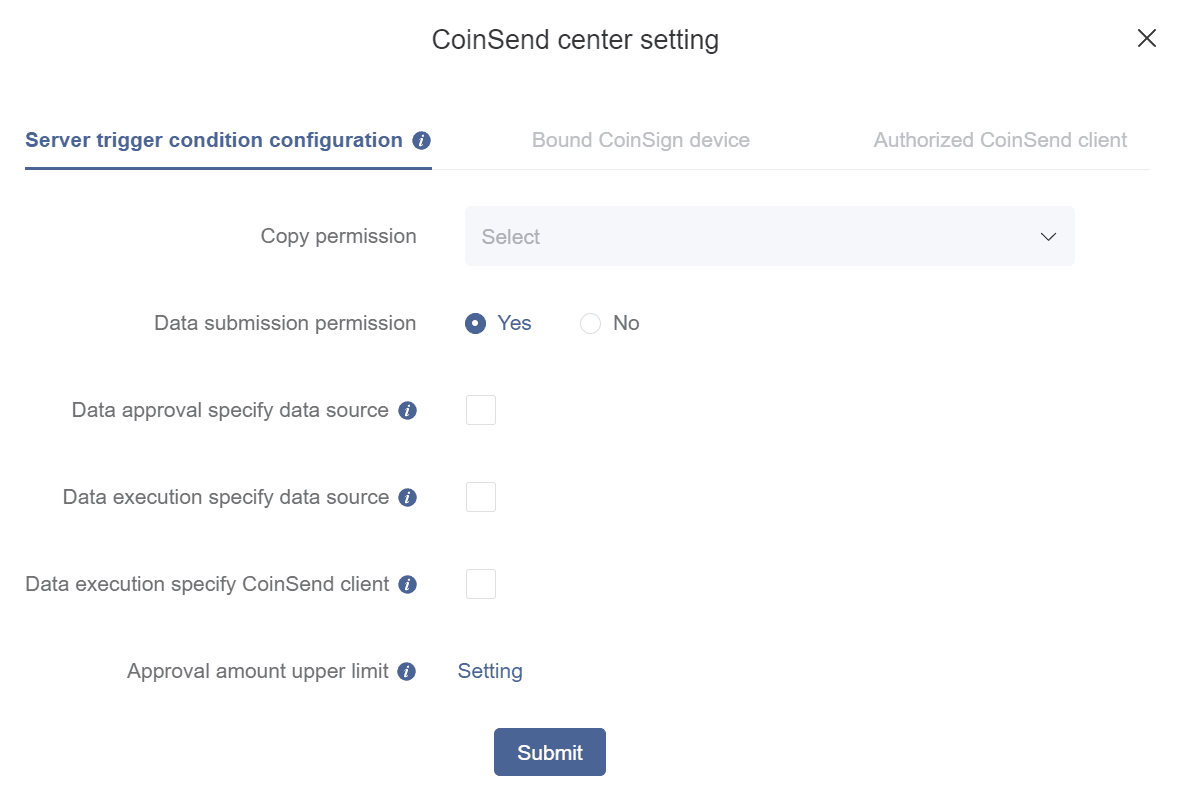Enable Data approval specify data source
1177x790 pixels.
pyautogui.click(x=481, y=410)
